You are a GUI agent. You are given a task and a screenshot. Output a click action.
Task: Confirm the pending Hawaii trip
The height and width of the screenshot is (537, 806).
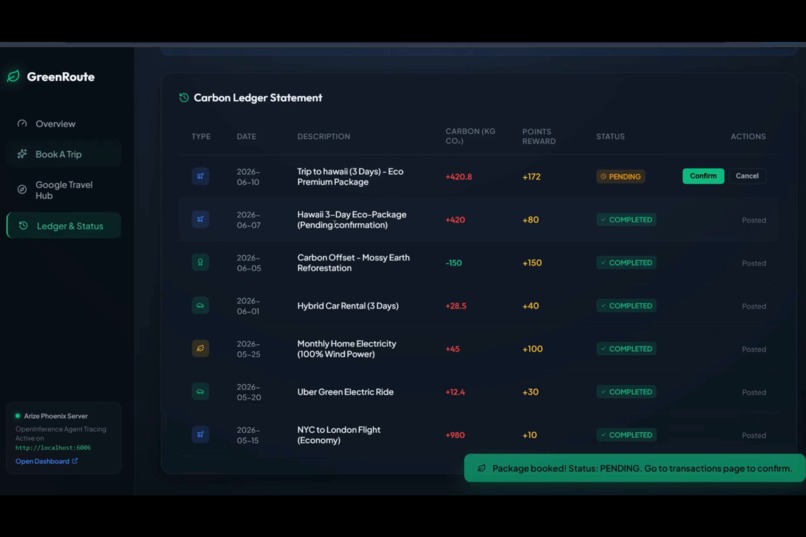703,176
